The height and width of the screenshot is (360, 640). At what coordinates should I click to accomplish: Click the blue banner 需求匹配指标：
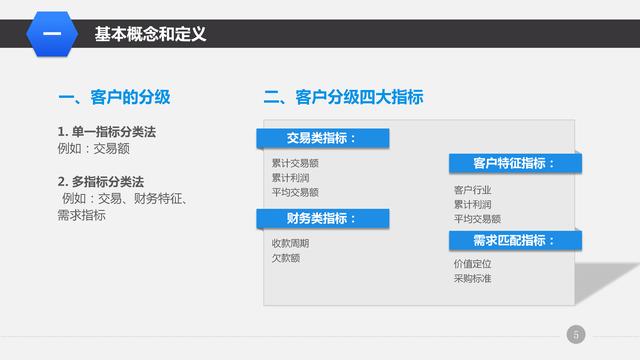point(516,240)
